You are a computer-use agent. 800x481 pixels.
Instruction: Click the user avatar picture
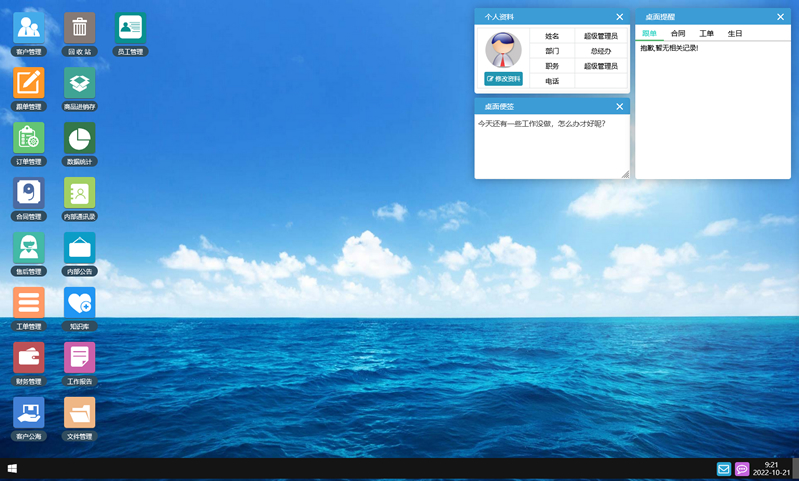(503, 50)
